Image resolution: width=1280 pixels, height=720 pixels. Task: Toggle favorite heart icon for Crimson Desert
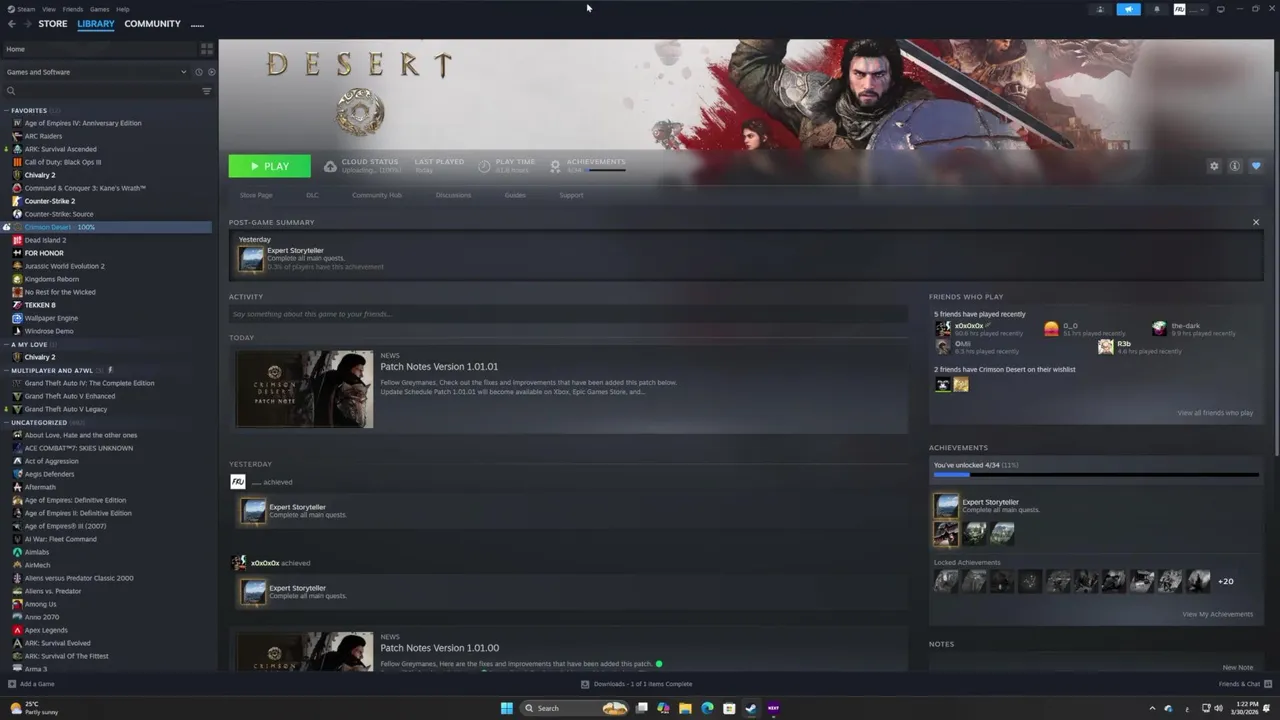1256,166
